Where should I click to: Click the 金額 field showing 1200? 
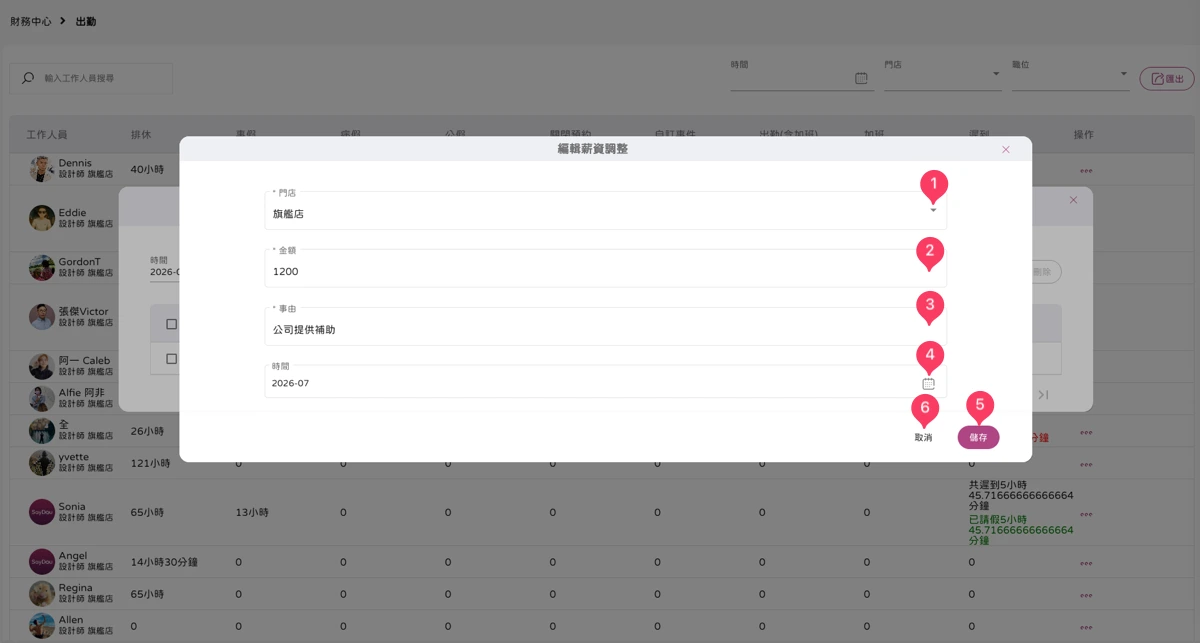(605, 268)
